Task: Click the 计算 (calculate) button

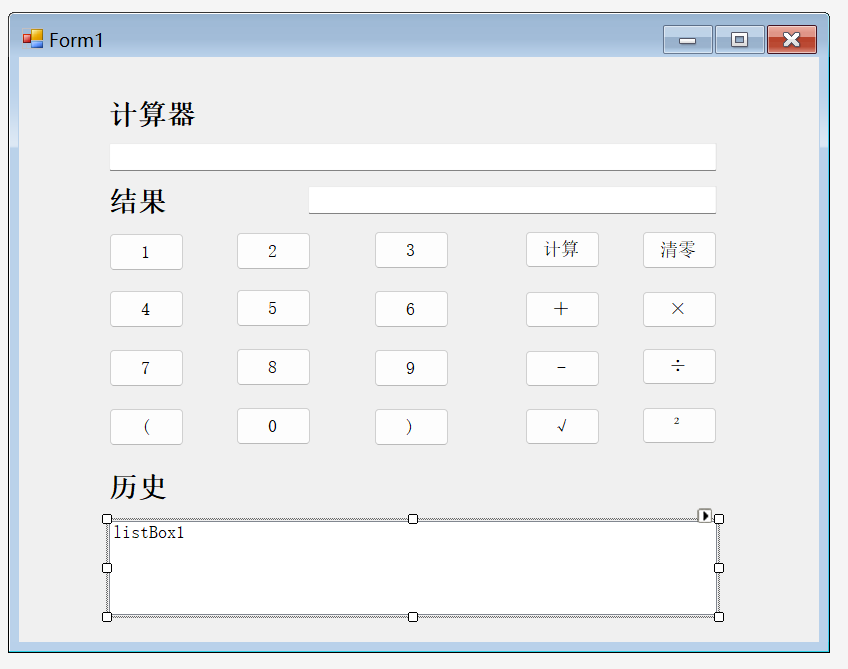Action: (562, 250)
